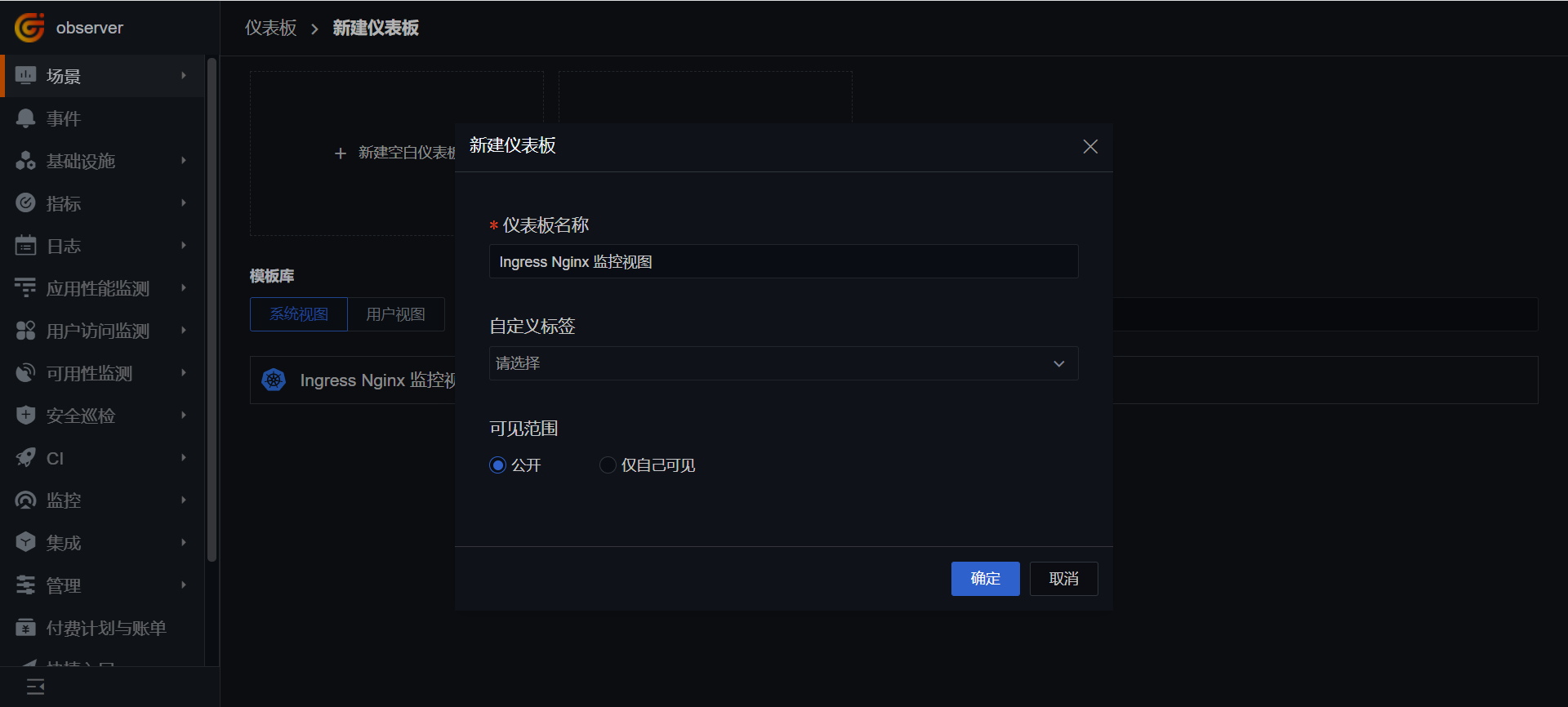Expand the 应用性能监测 menu arrow
The width and height of the screenshot is (1568, 707).
point(184,288)
